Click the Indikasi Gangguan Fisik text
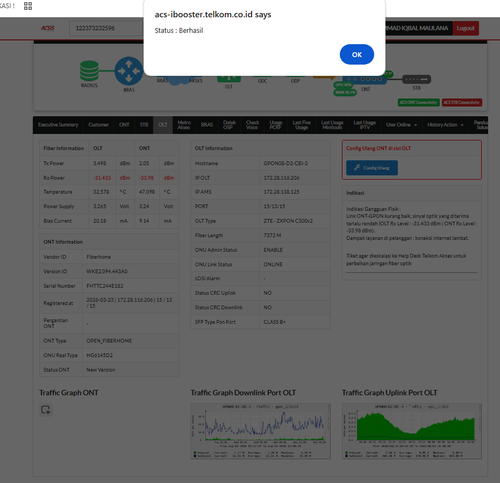Viewport: 500px width, 483px height. click(373, 209)
